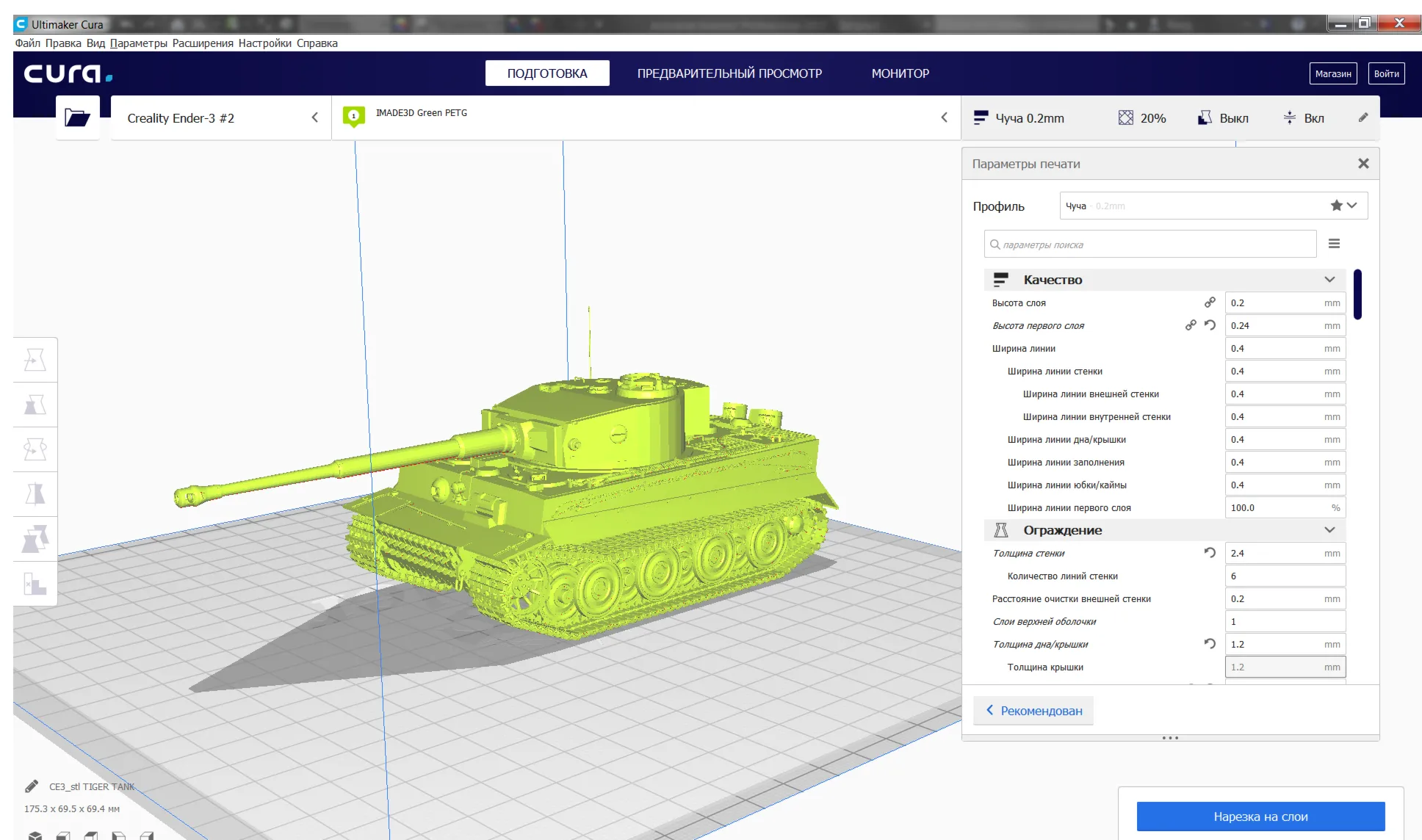Click link icon beside Высота слоя
The image size is (1422, 840).
coord(1210,303)
